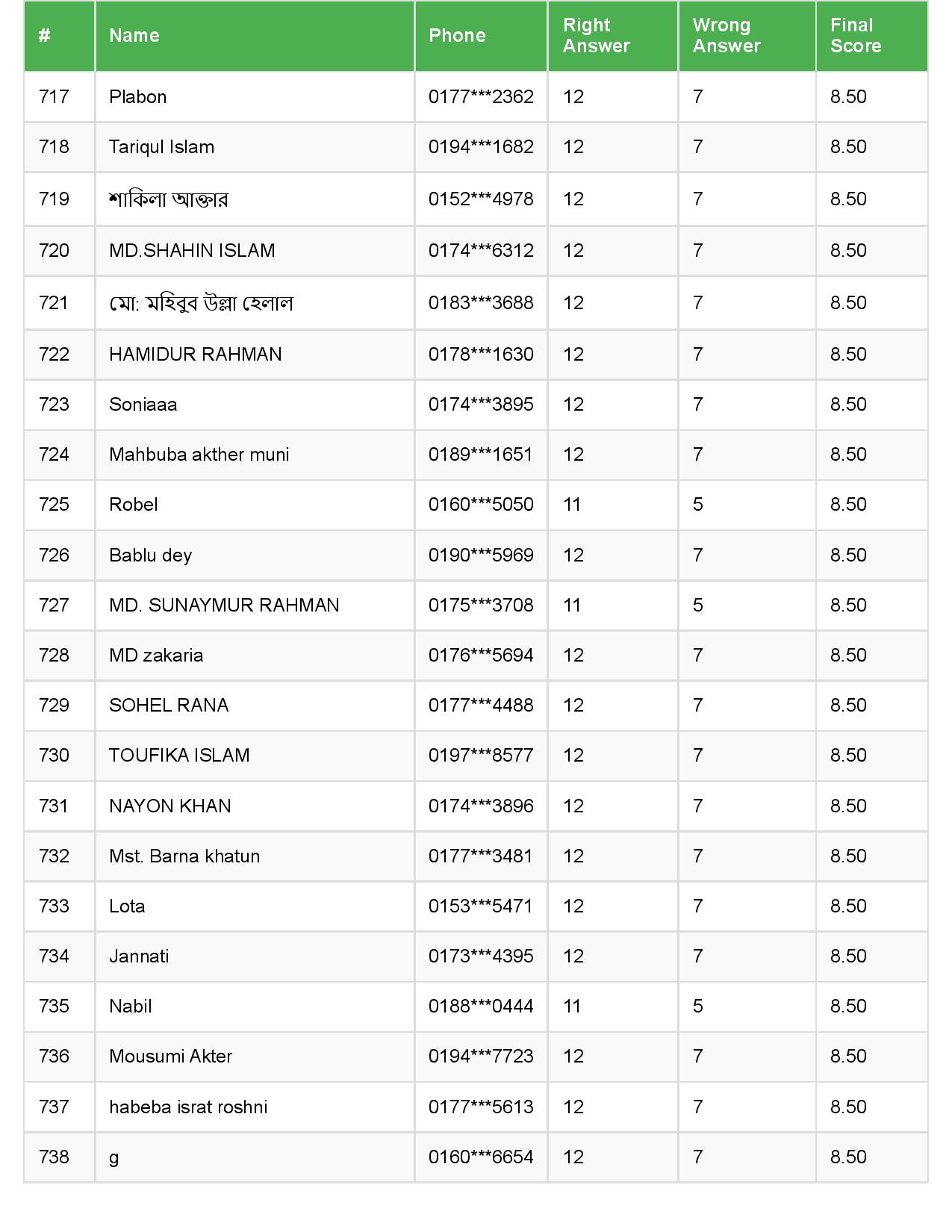
Task: Click the name NAYON KHAN
Action: click(170, 806)
